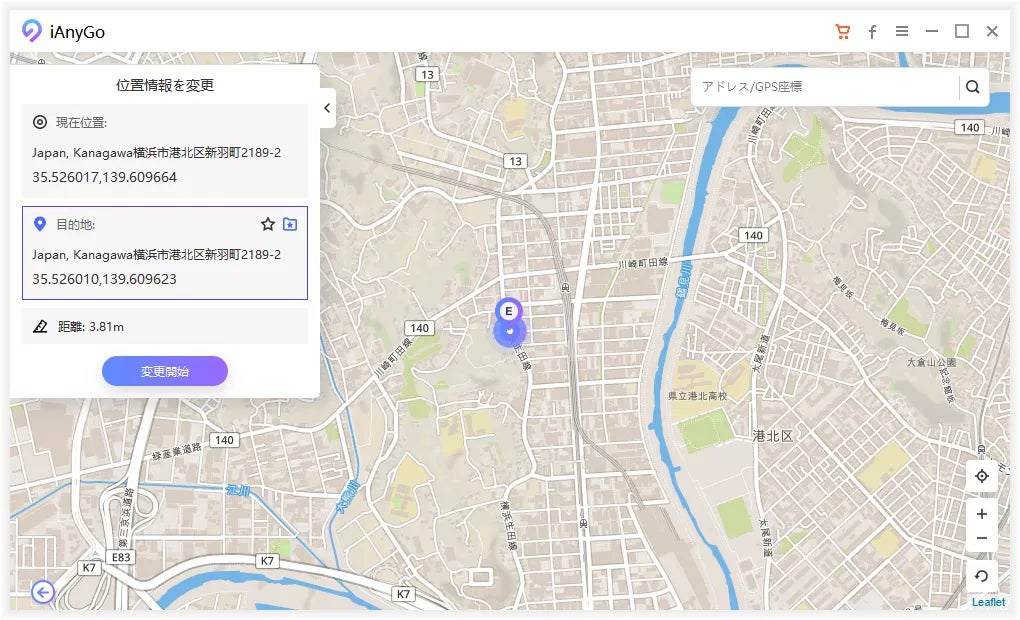Click the back arrow icon
This screenshot has width=1020, height=620.
(x=43, y=593)
